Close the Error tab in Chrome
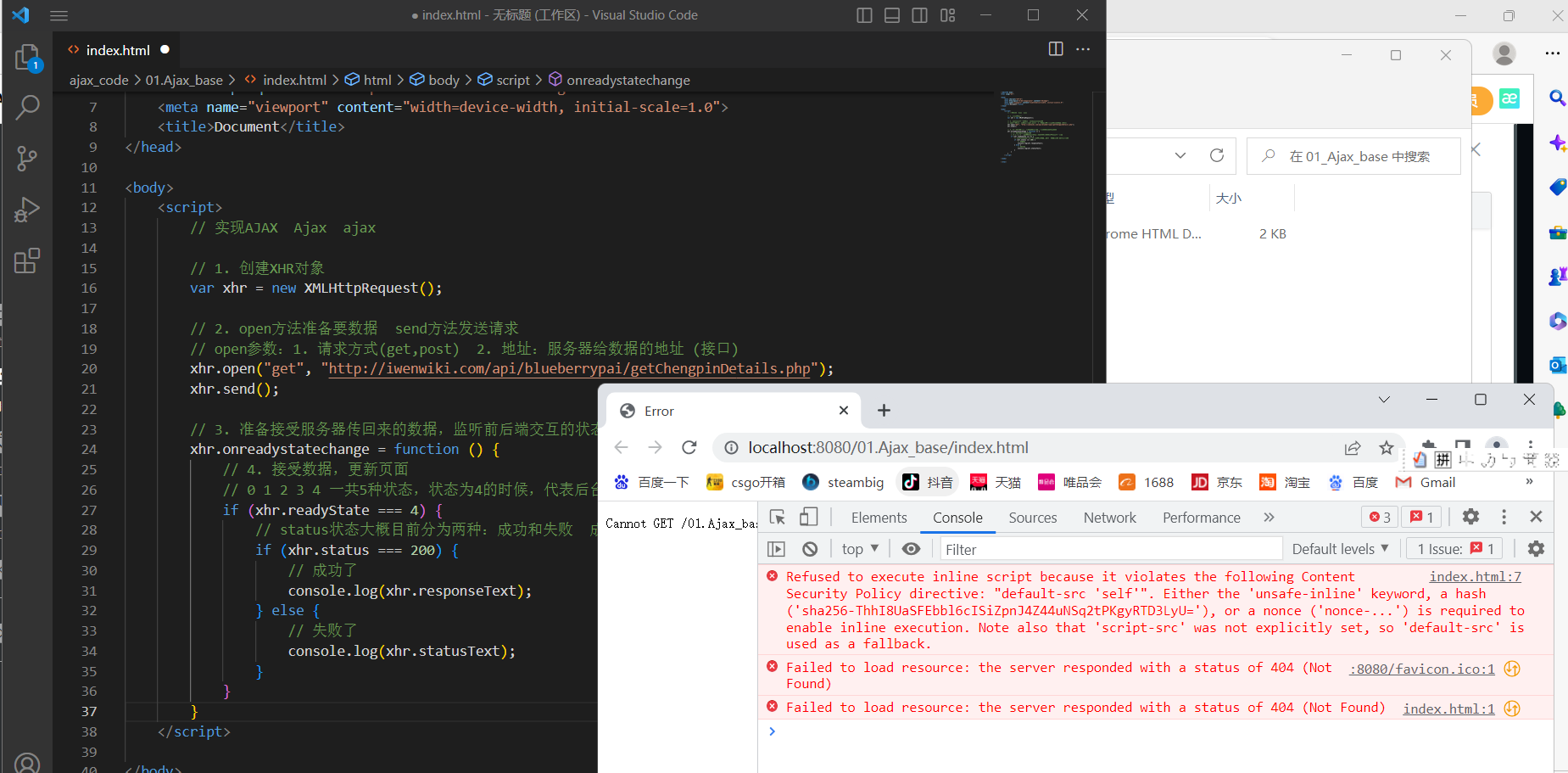 [x=844, y=411]
